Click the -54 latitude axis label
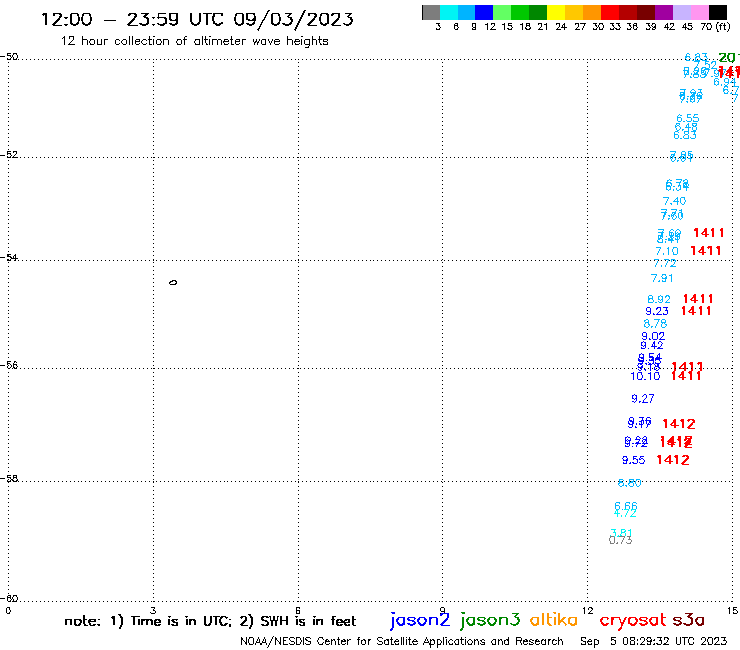 click(x=9, y=258)
